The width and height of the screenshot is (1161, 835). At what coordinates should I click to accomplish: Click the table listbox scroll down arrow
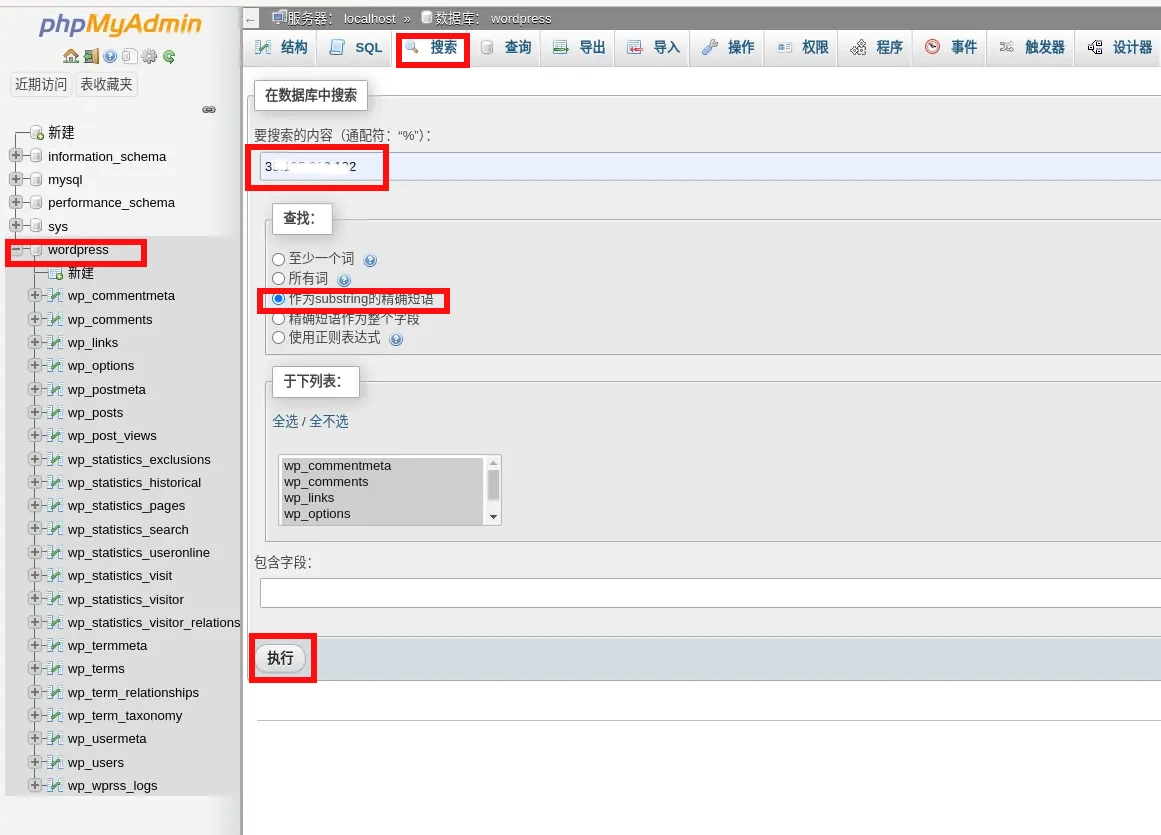pyautogui.click(x=493, y=517)
